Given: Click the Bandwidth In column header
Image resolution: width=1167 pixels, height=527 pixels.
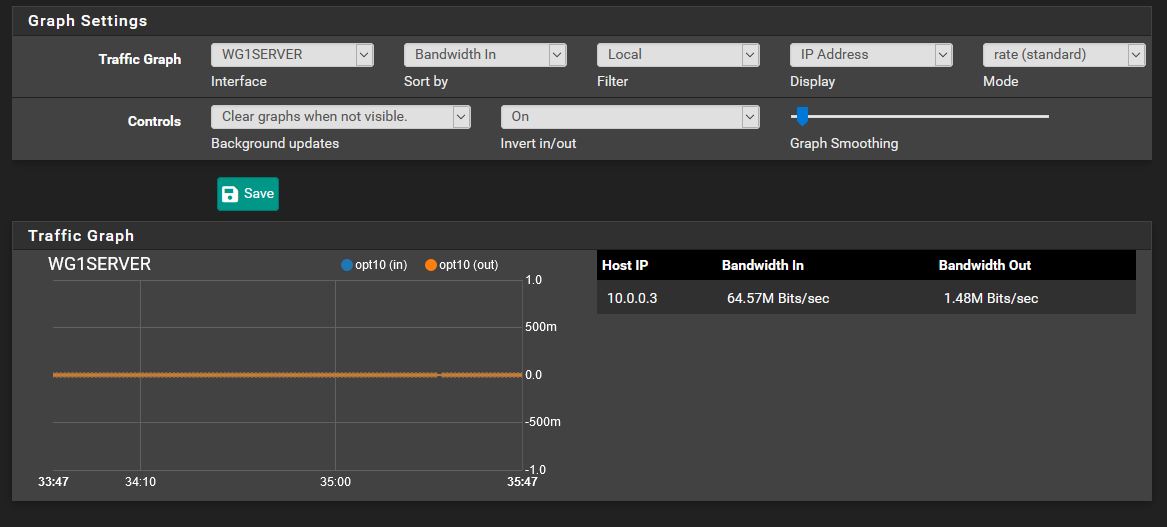Looking at the screenshot, I should (762, 265).
